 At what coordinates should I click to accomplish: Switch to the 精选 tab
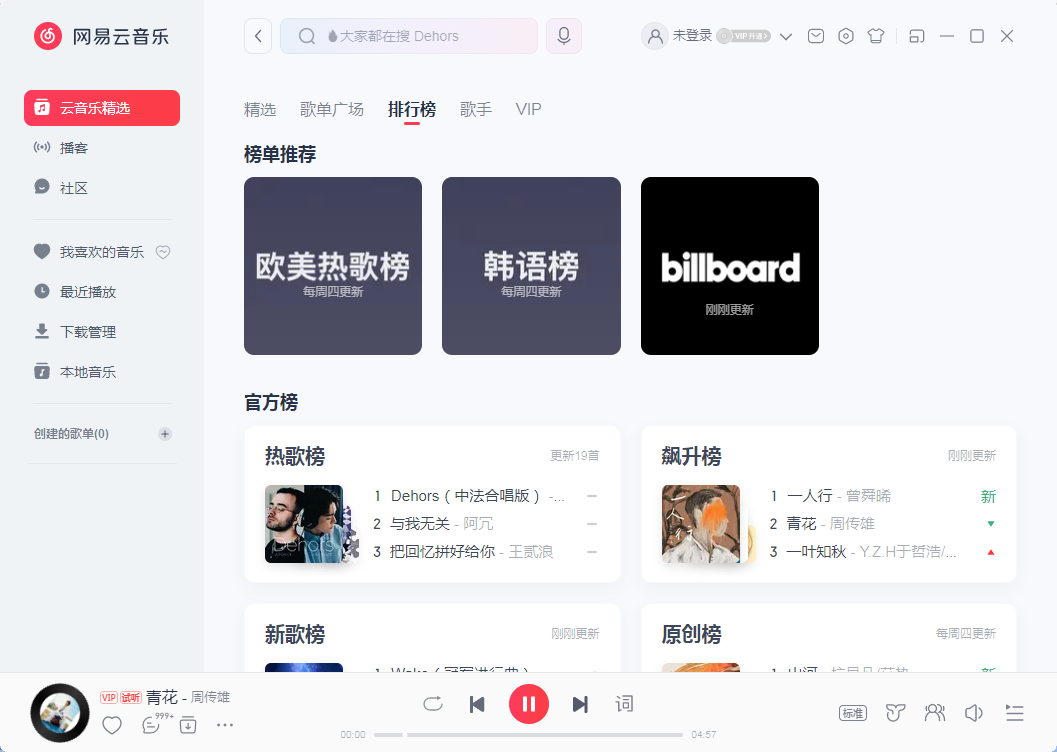260,109
